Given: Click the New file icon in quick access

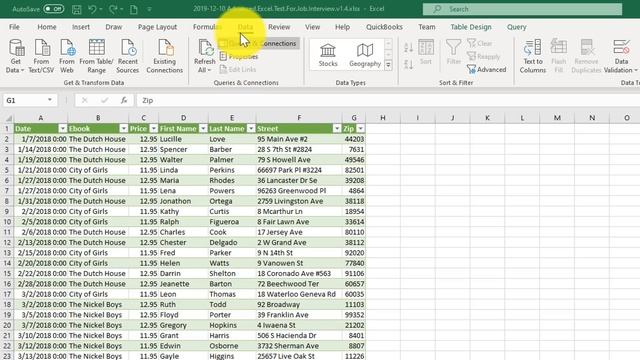Looking at the screenshot, I should (x=133, y=9).
